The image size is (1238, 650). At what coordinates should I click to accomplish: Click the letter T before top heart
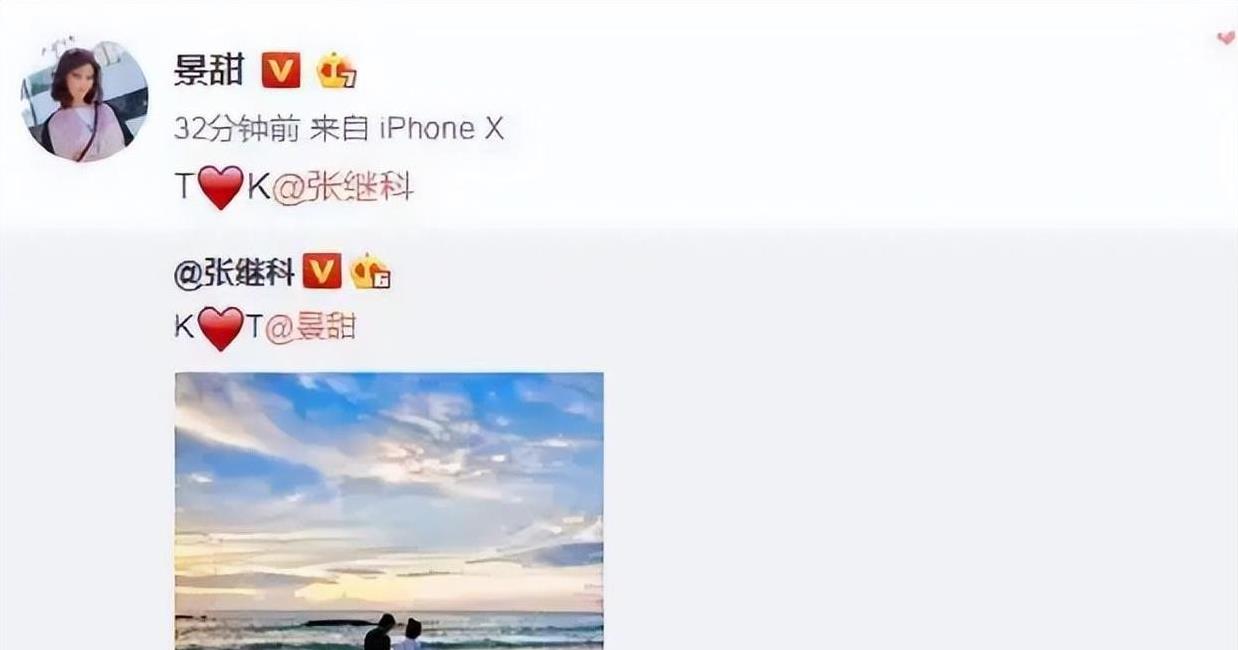coord(185,187)
